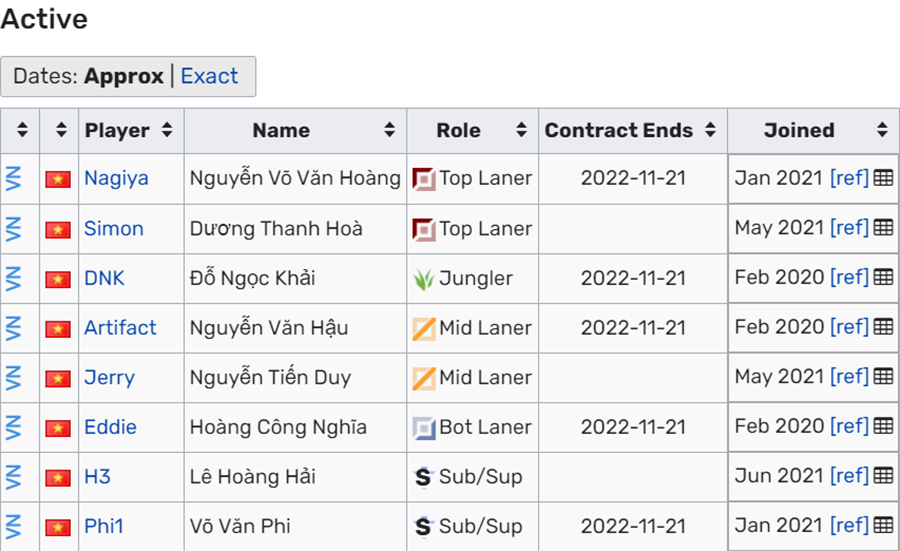This screenshot has height=551, width=900.
Task: Click the Jungler role icon for DNK
Action: coord(424,279)
